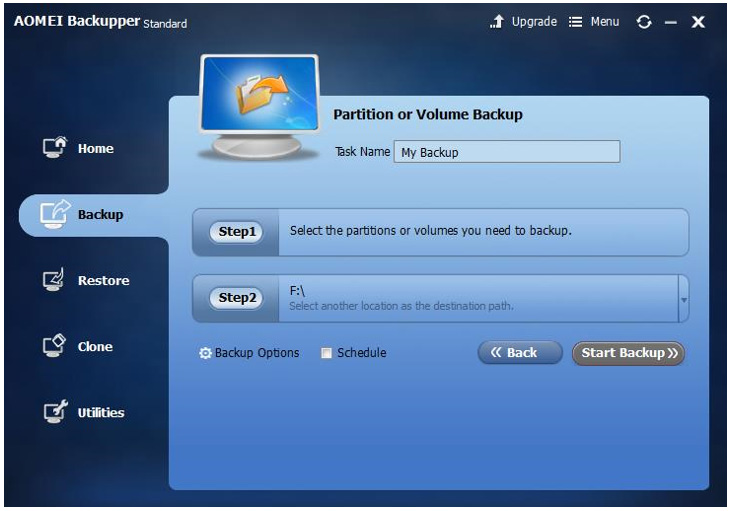
Task: Close the AOMEI Backupper window
Action: click(x=698, y=22)
